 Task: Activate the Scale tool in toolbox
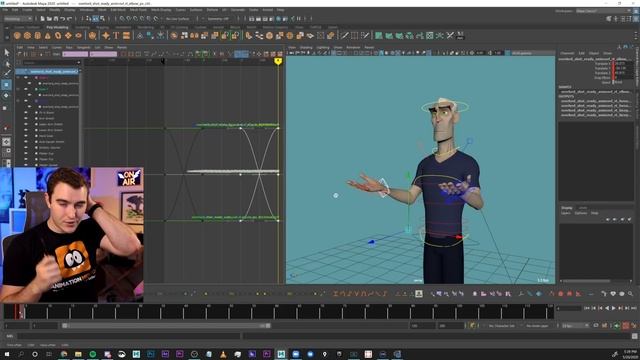(5, 108)
